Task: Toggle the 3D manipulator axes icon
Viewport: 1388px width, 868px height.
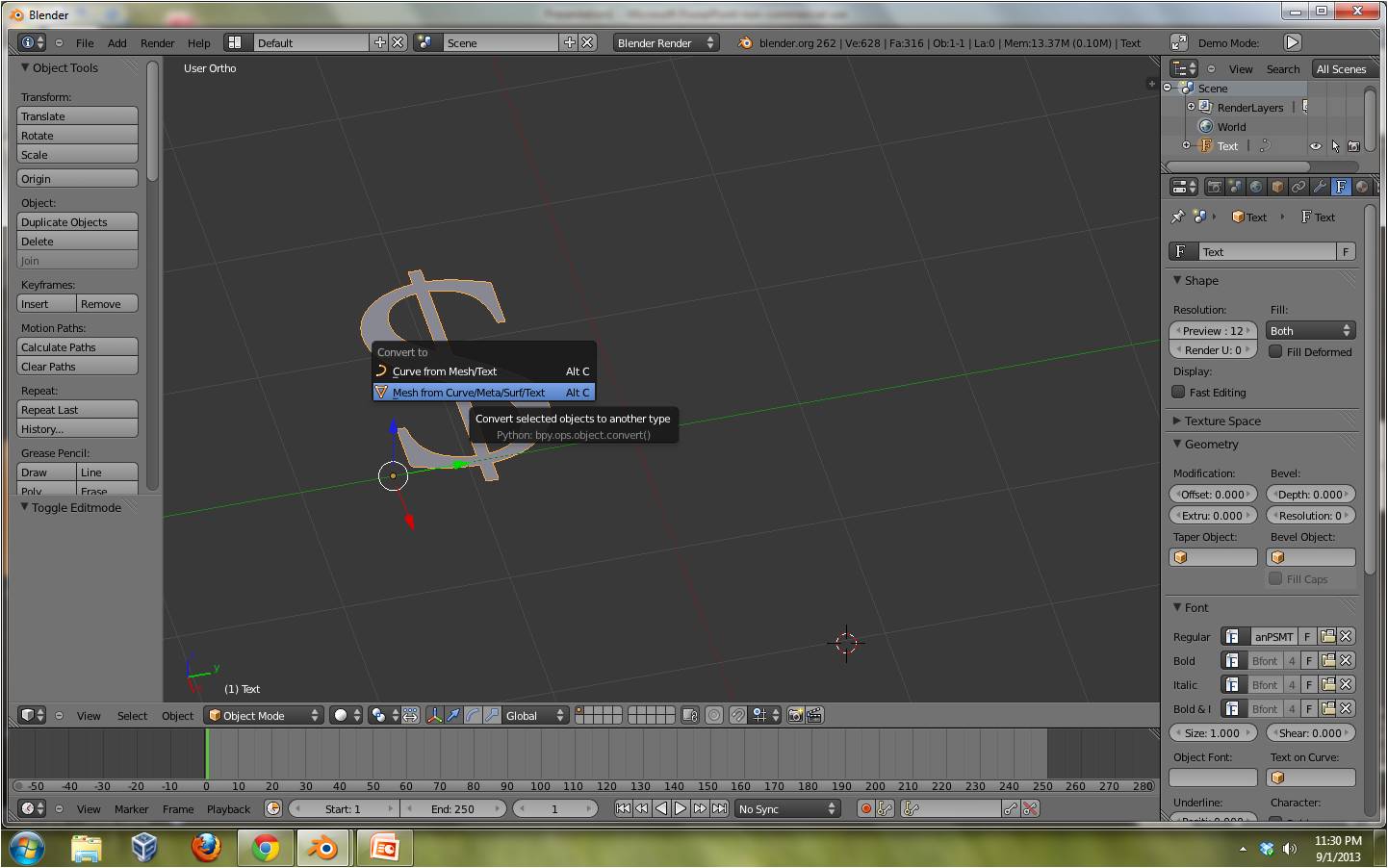Action: (434, 715)
